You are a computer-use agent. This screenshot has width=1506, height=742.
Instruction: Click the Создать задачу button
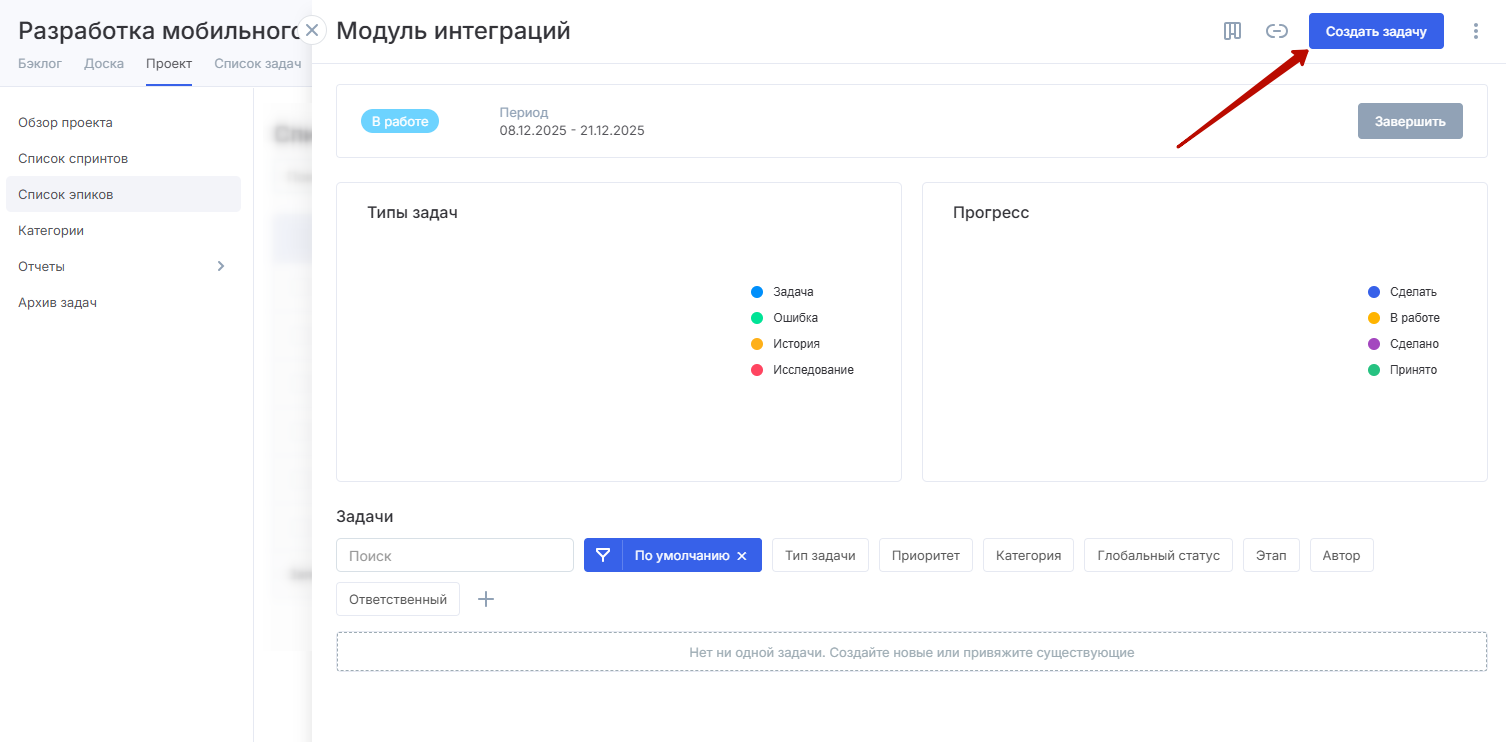pyautogui.click(x=1375, y=31)
